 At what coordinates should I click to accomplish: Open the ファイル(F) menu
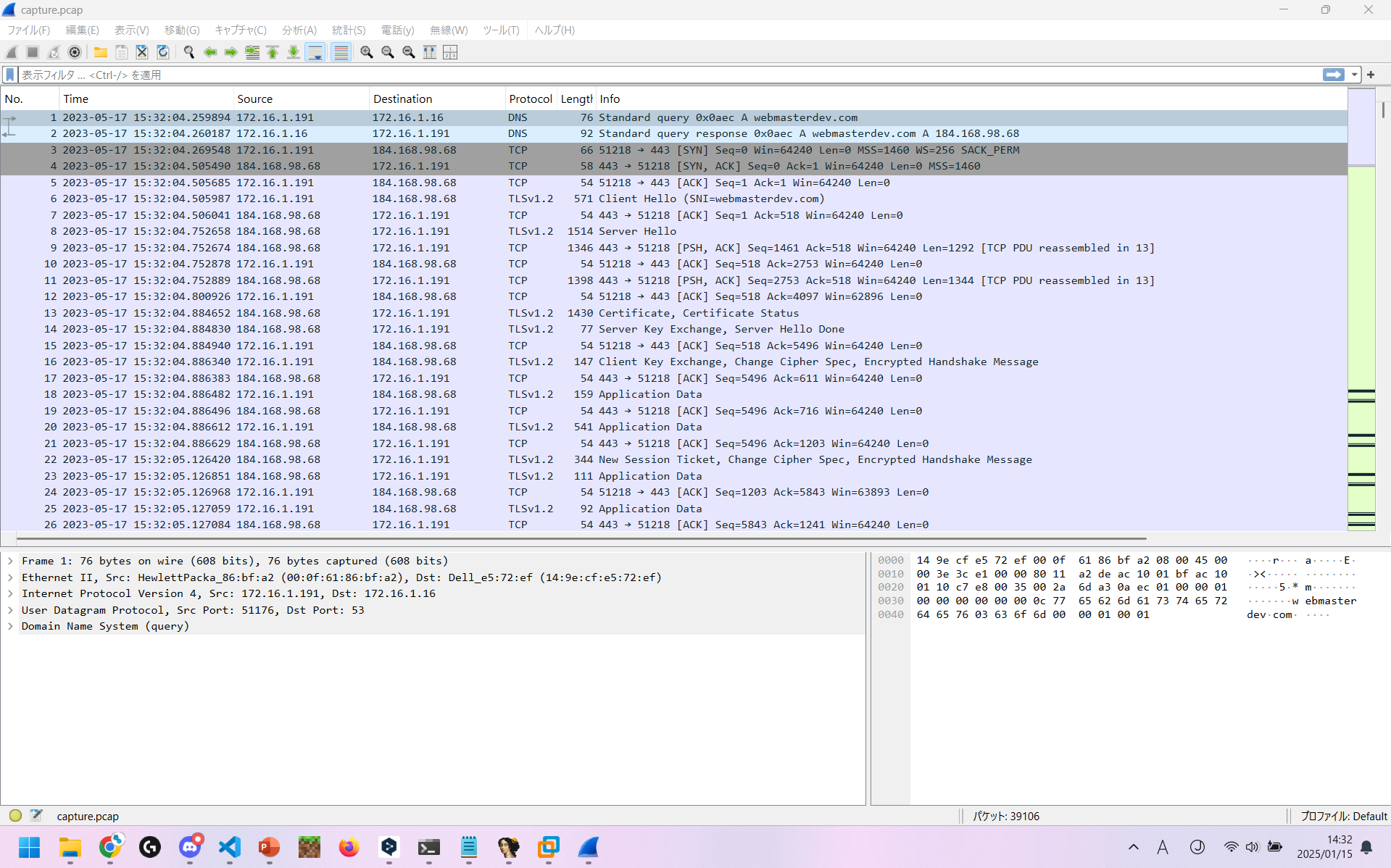click(28, 30)
